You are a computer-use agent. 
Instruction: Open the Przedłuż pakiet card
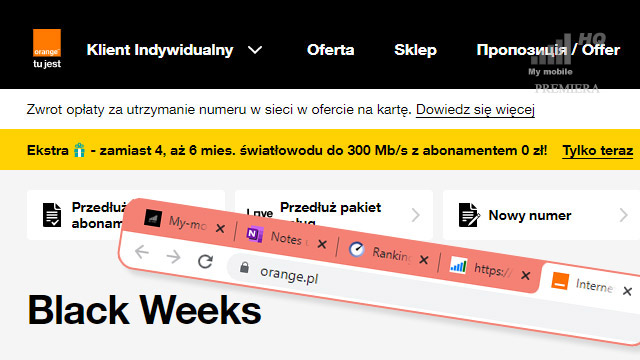[333, 215]
